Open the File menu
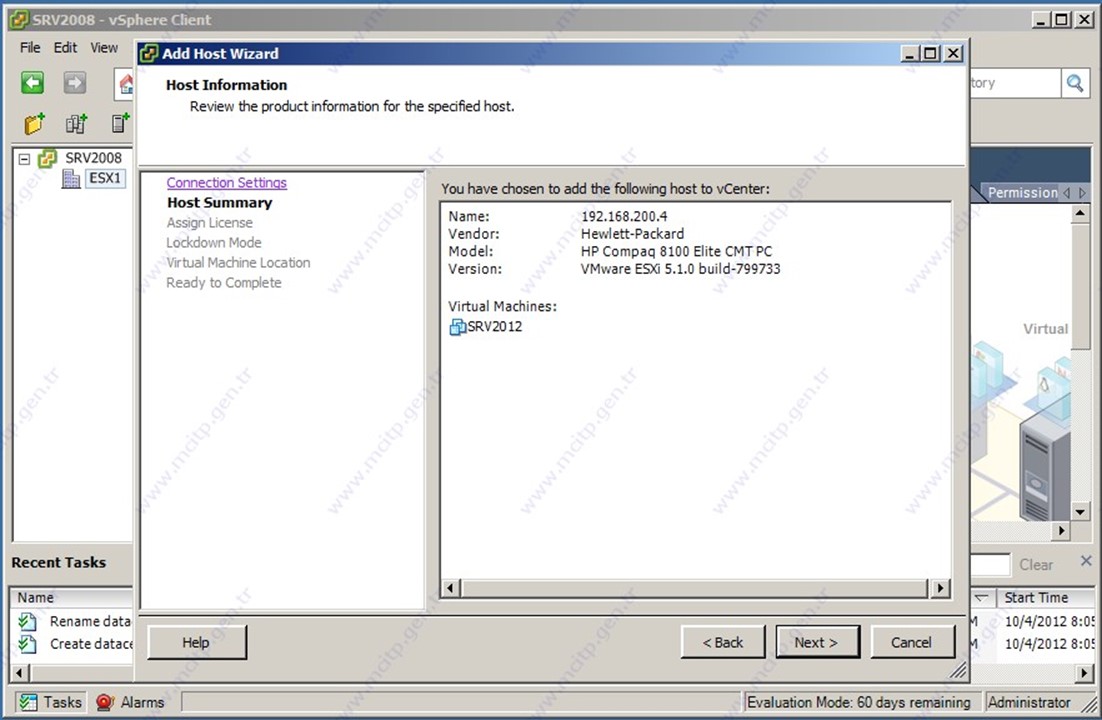This screenshot has height=720, width=1102. click(30, 48)
